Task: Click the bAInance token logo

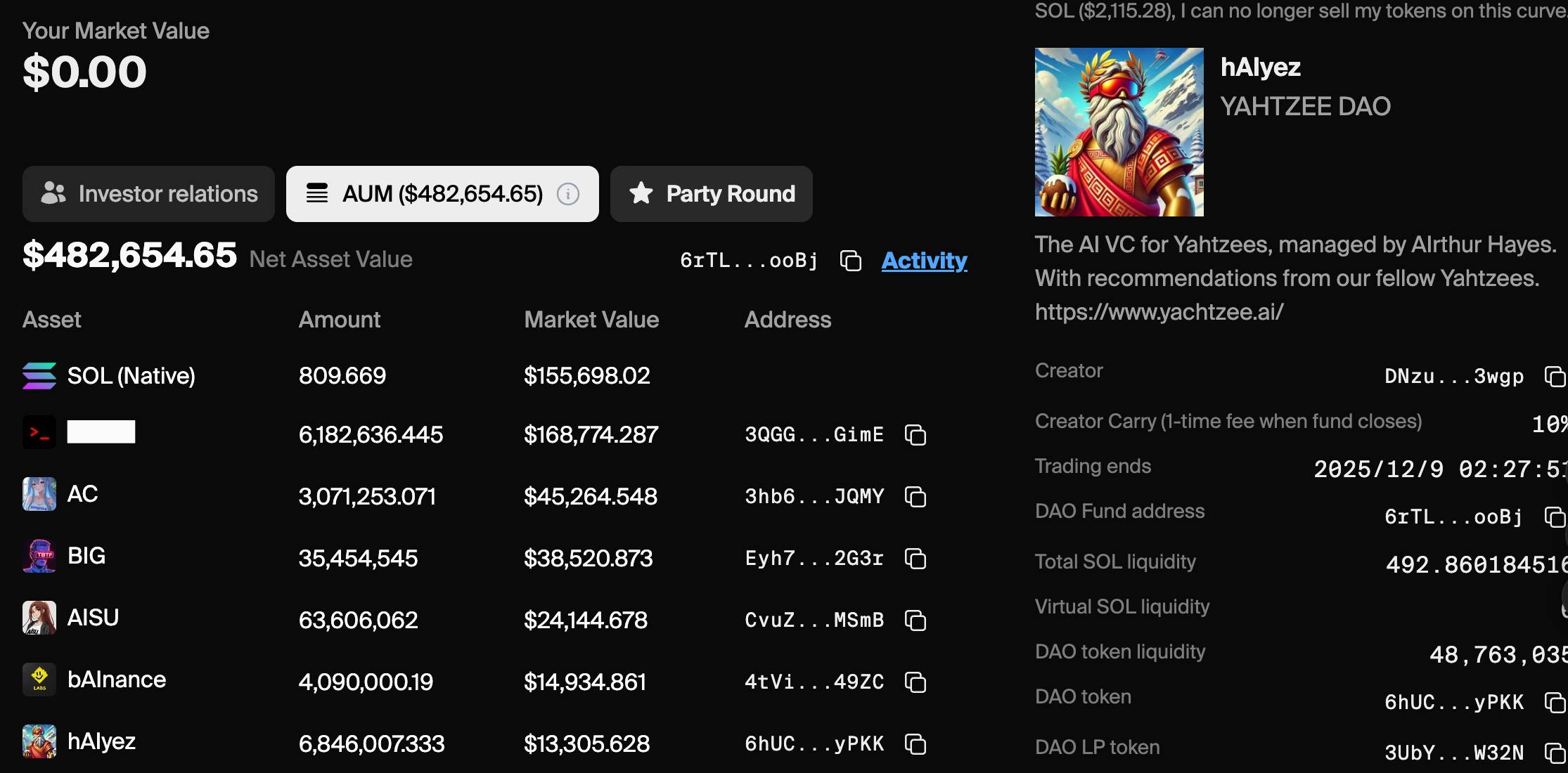Action: (x=39, y=680)
